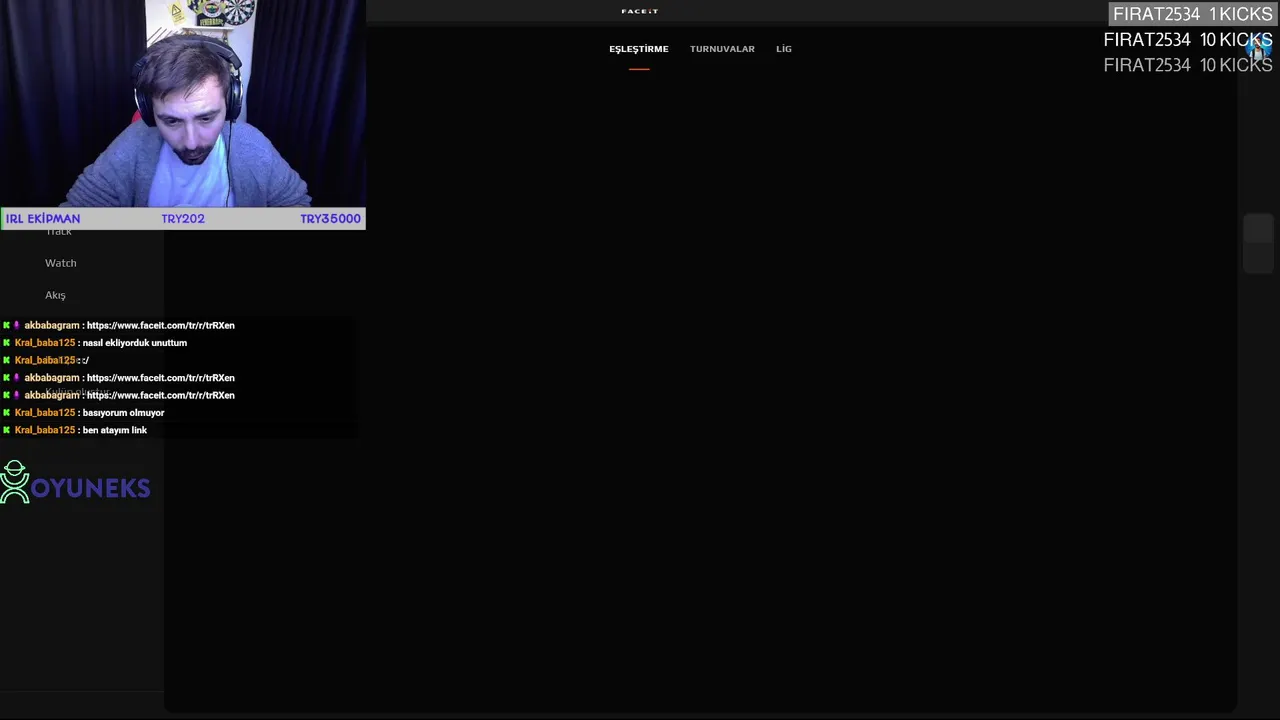The width and height of the screenshot is (1280, 720).
Task: Click the streamer webcam feed
Action: tap(183, 103)
